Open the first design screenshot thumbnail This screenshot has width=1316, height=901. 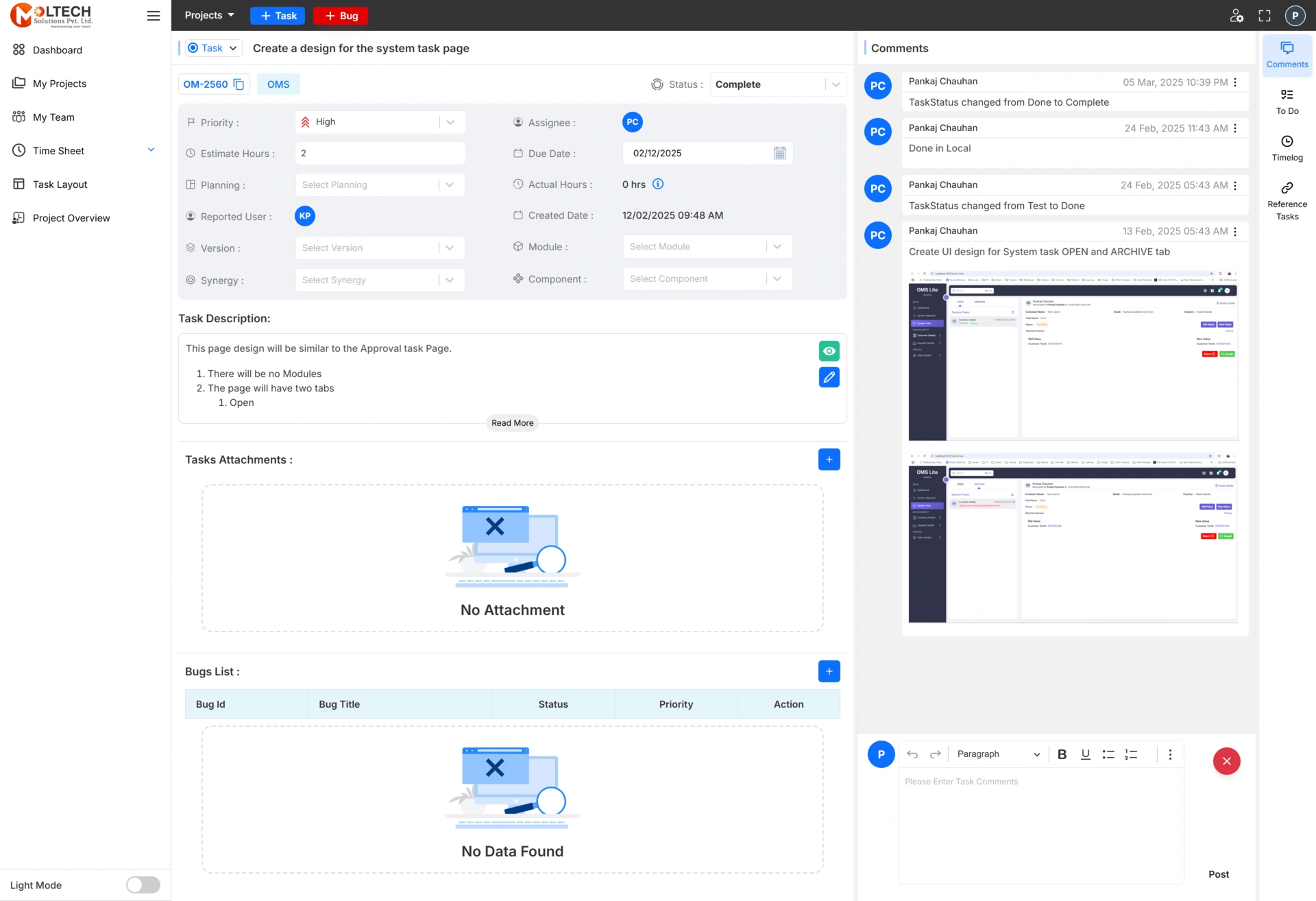1073,355
